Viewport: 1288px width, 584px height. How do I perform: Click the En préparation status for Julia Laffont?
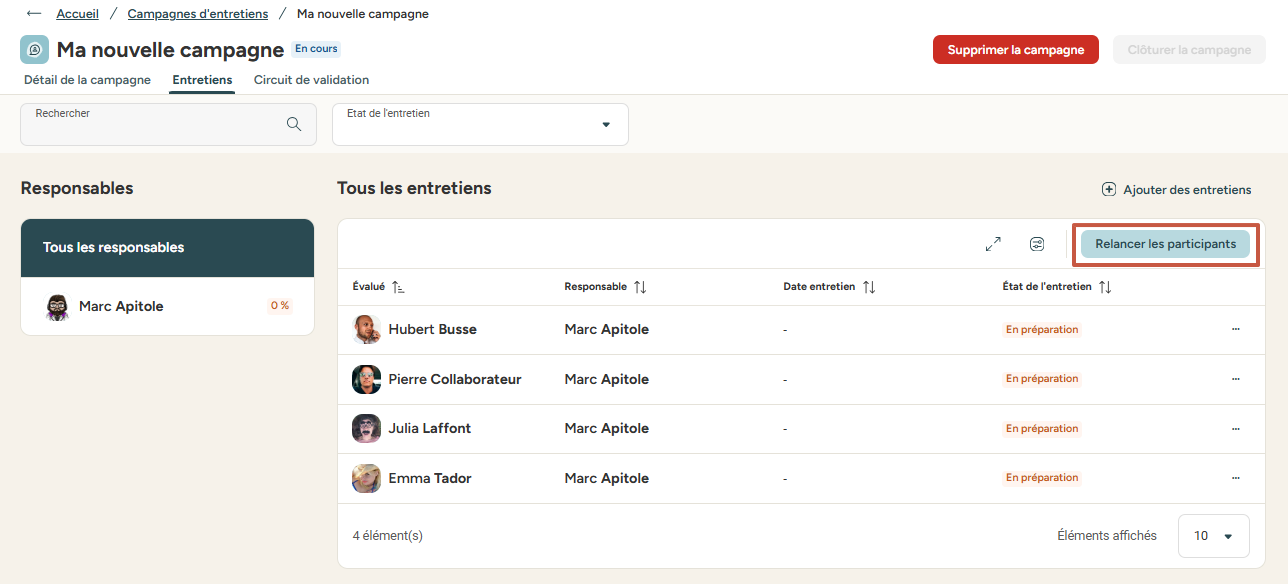pyautogui.click(x=1042, y=428)
